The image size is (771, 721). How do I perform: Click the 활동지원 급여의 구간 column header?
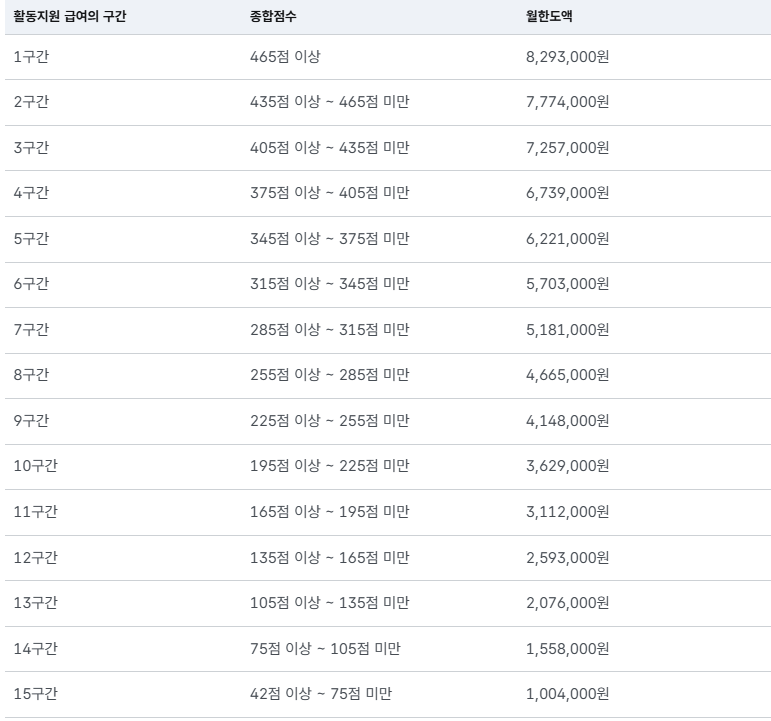click(70, 17)
